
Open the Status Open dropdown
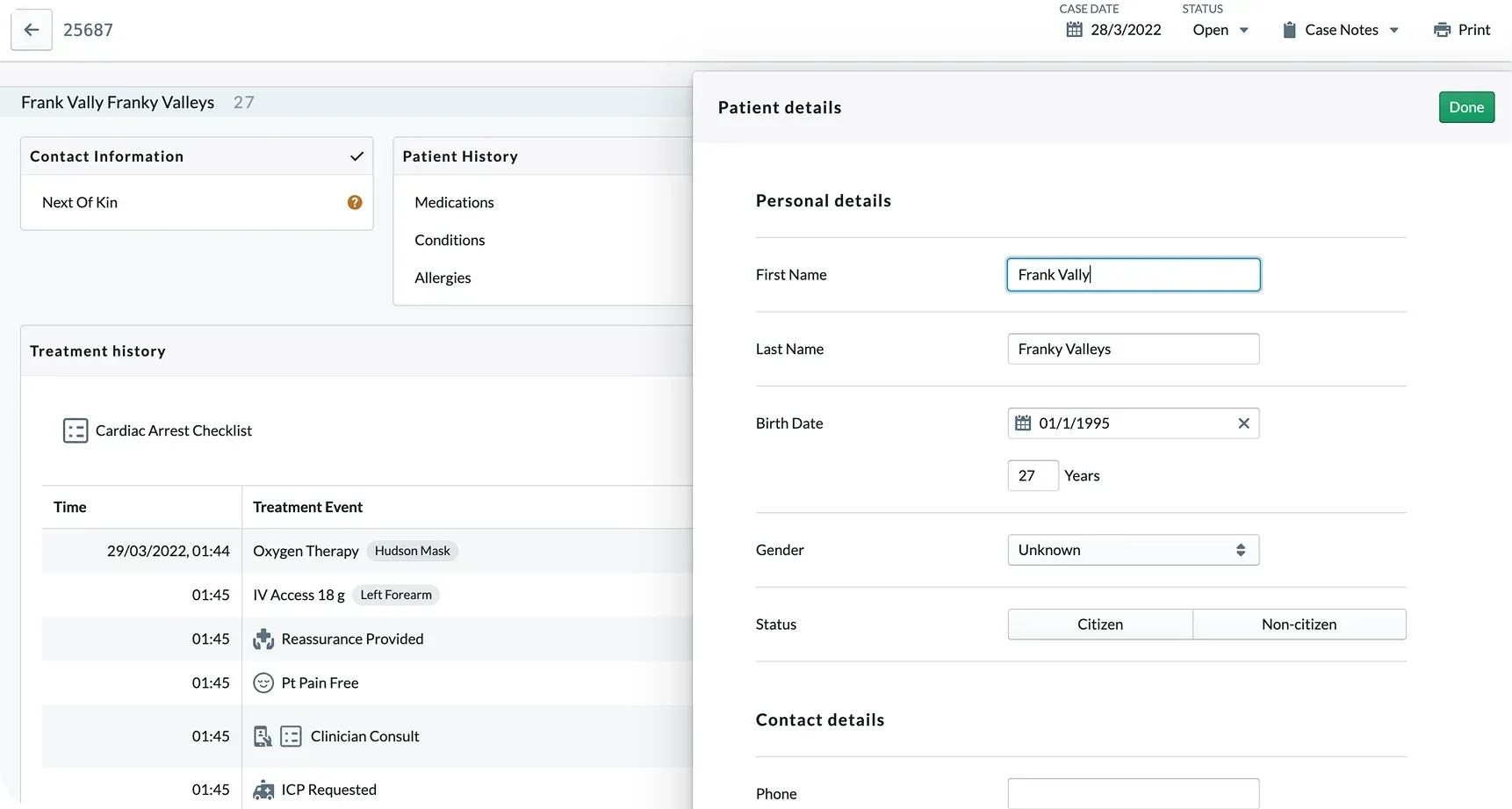1220,30
